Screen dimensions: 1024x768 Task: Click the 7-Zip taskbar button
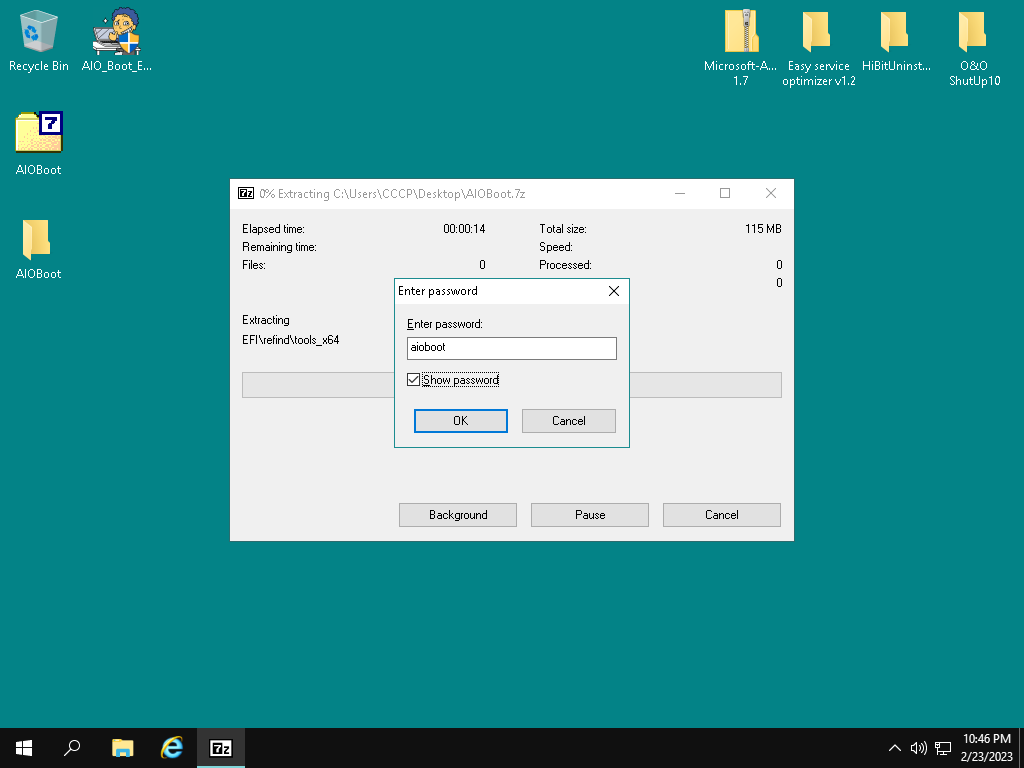[x=221, y=748]
